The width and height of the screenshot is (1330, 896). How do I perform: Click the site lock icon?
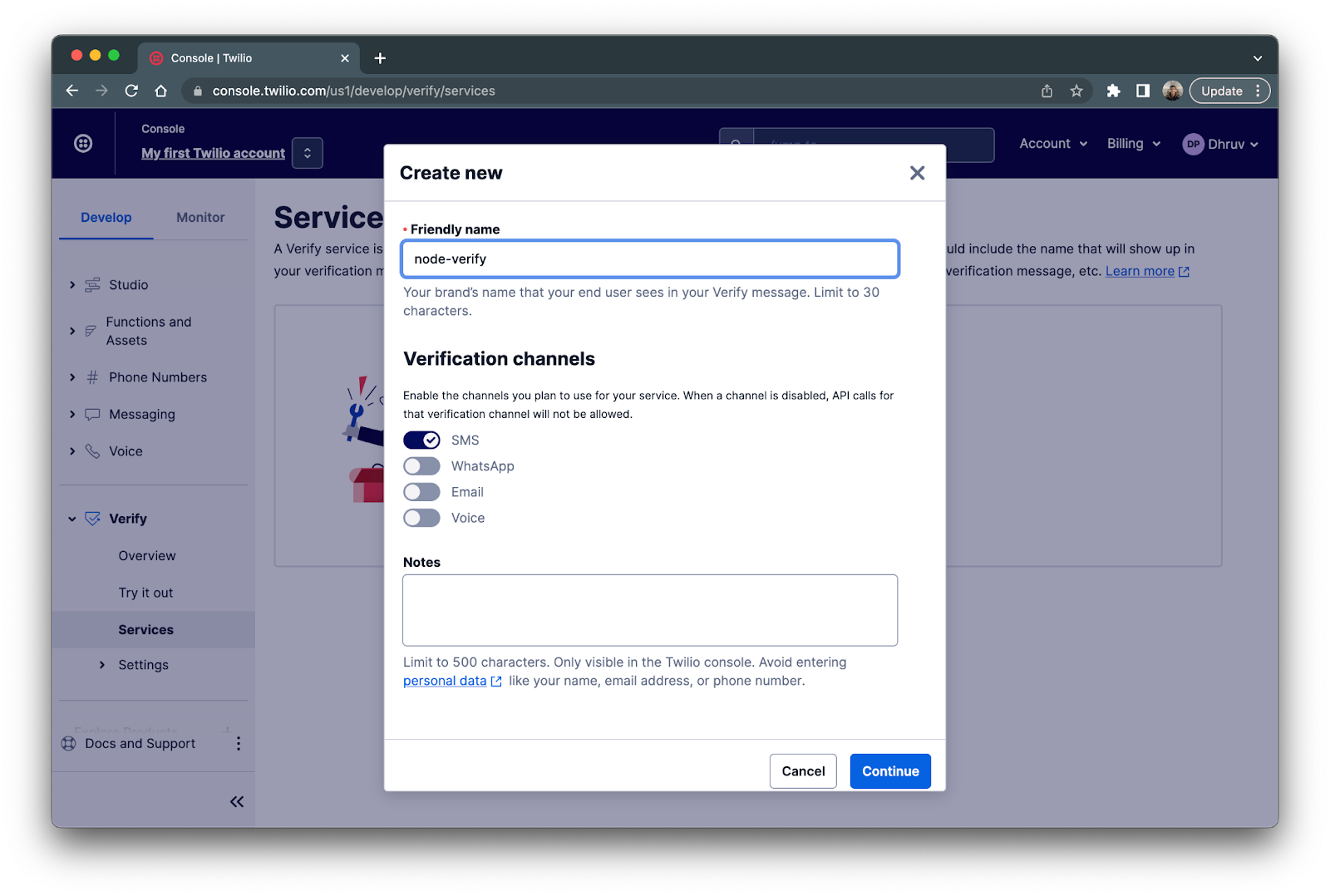click(198, 91)
